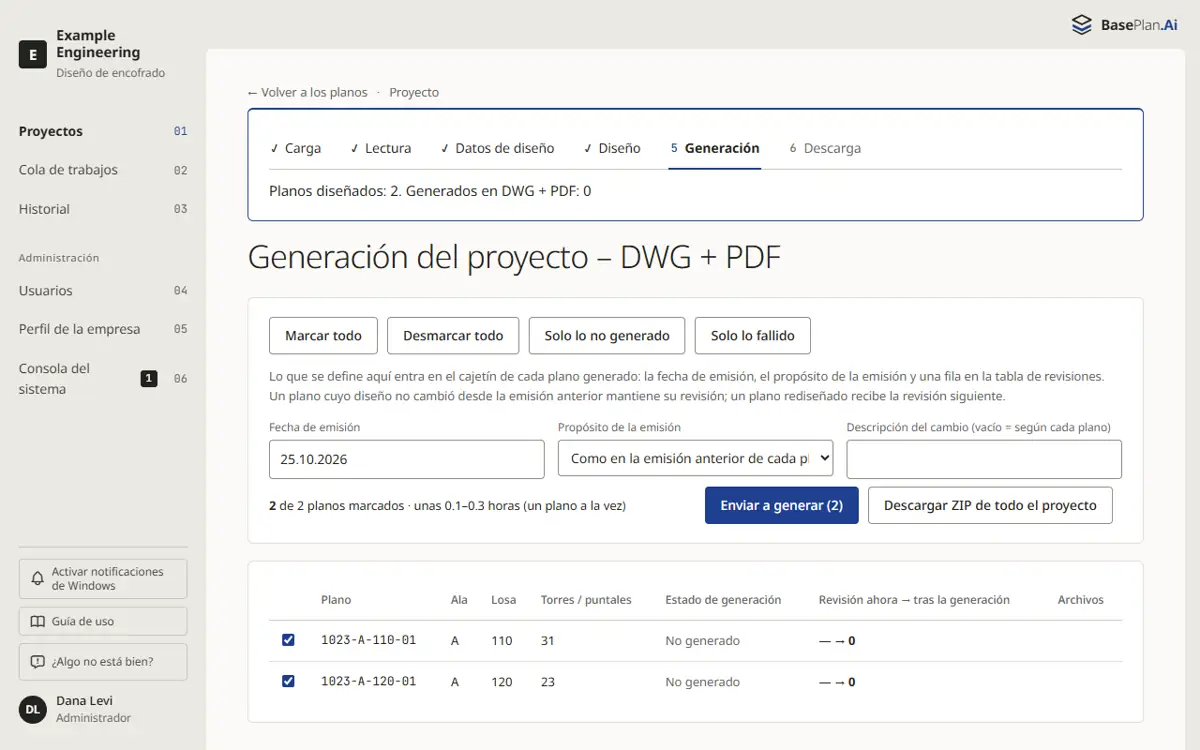Open the Guía de uso button
1200x750 pixels.
[x=103, y=621]
